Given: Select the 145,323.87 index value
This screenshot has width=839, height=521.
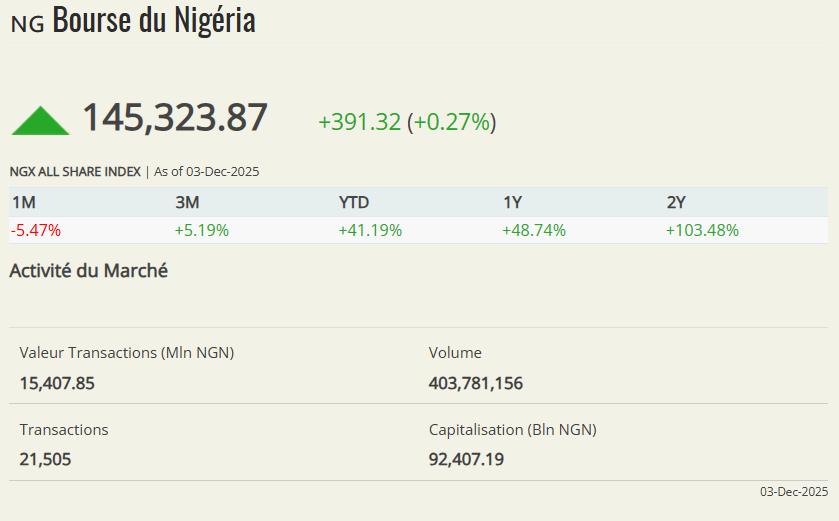Looking at the screenshot, I should point(175,118).
